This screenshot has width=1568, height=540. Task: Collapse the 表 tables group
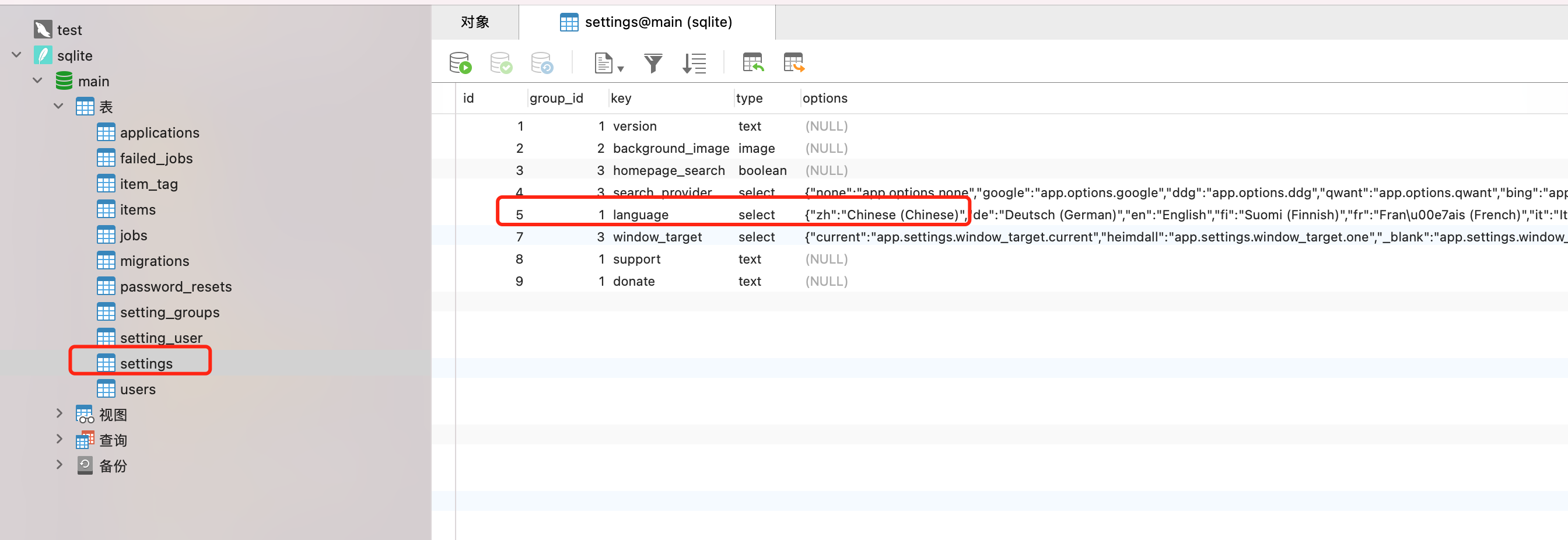tap(58, 106)
